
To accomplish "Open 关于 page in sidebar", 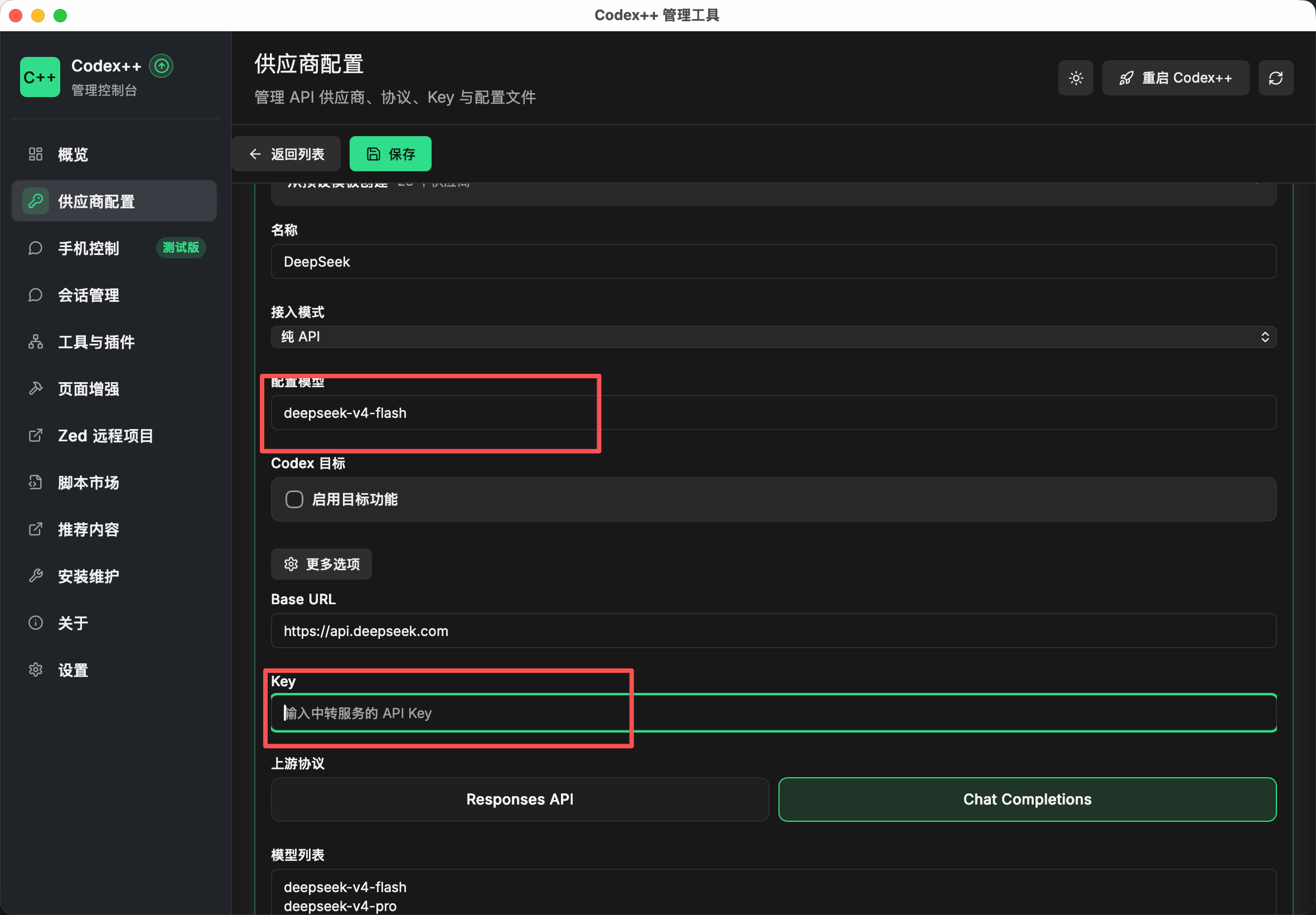I will tap(114, 623).
